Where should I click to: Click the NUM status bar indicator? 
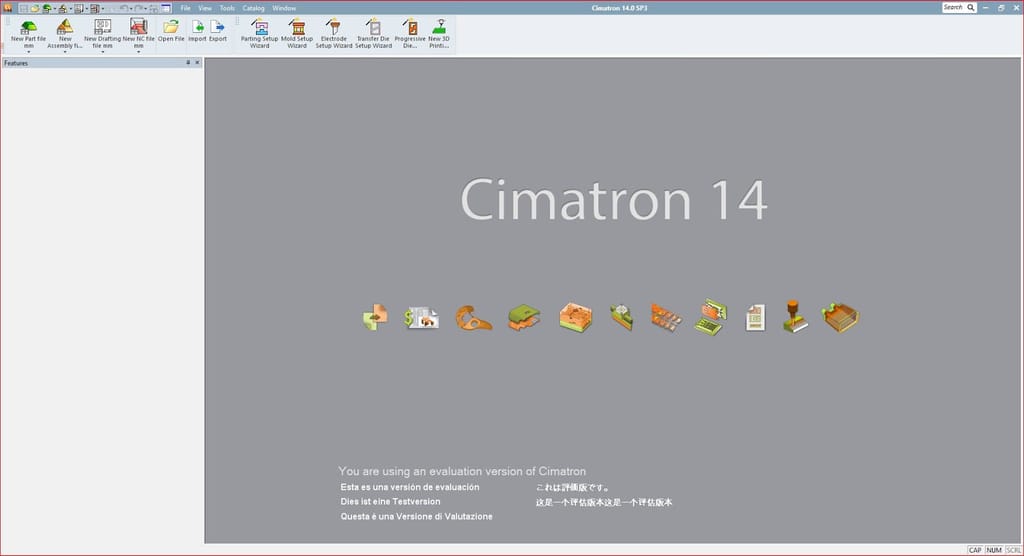[994, 550]
